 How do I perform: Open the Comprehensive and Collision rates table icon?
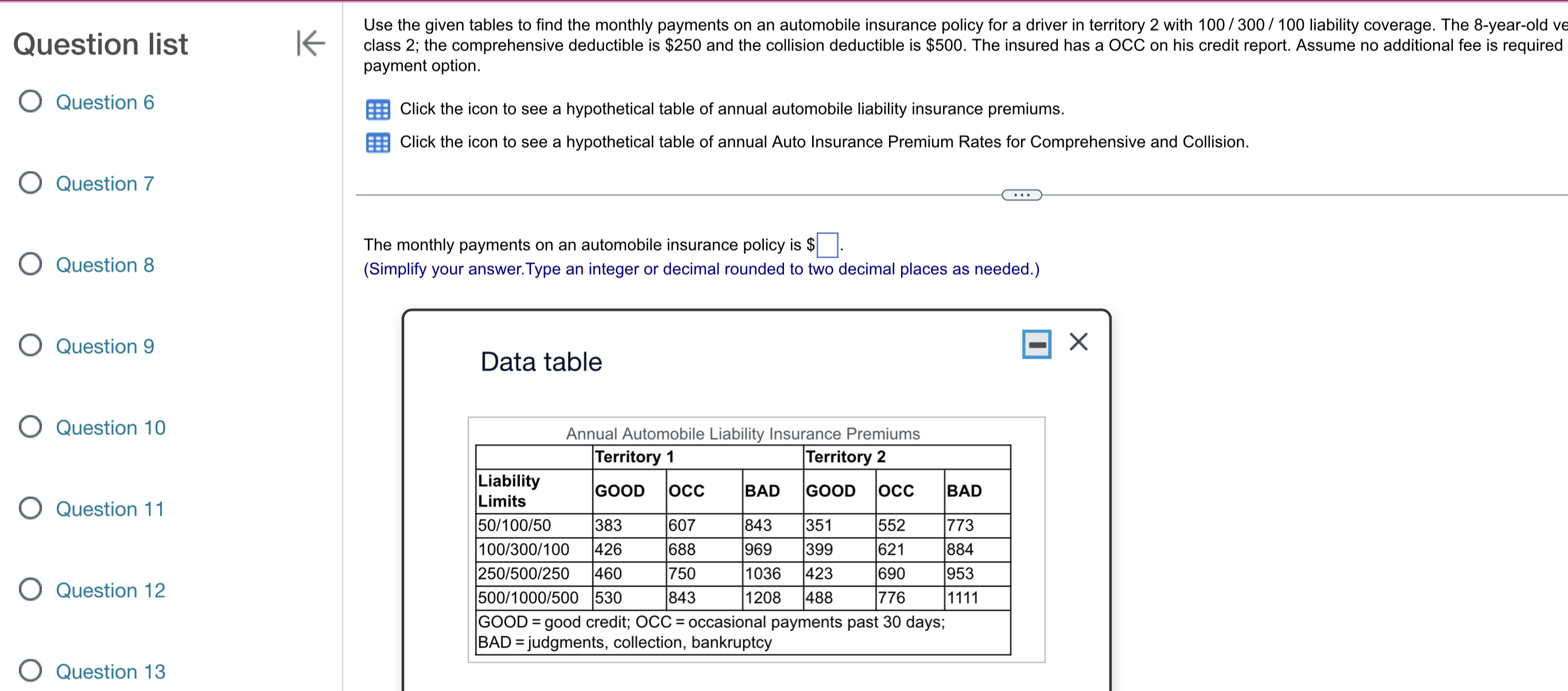378,142
